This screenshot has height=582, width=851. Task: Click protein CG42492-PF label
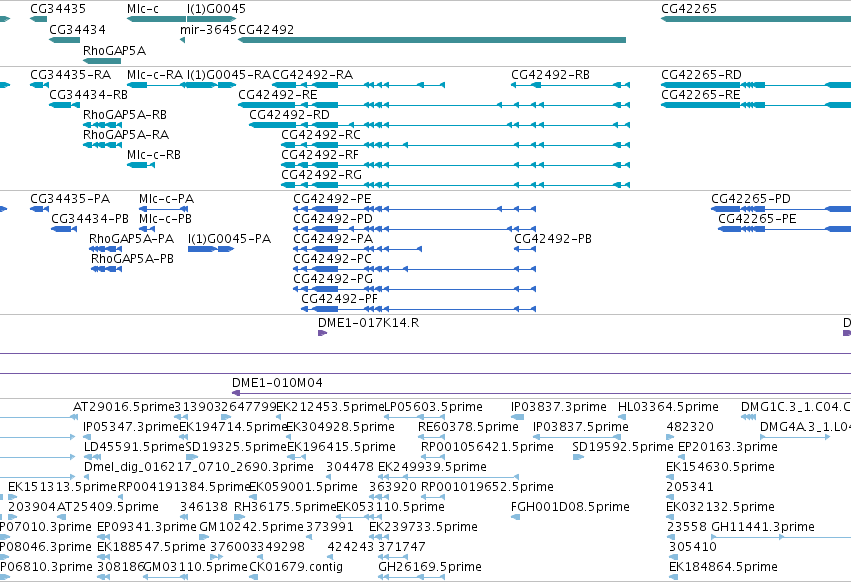coord(339,300)
